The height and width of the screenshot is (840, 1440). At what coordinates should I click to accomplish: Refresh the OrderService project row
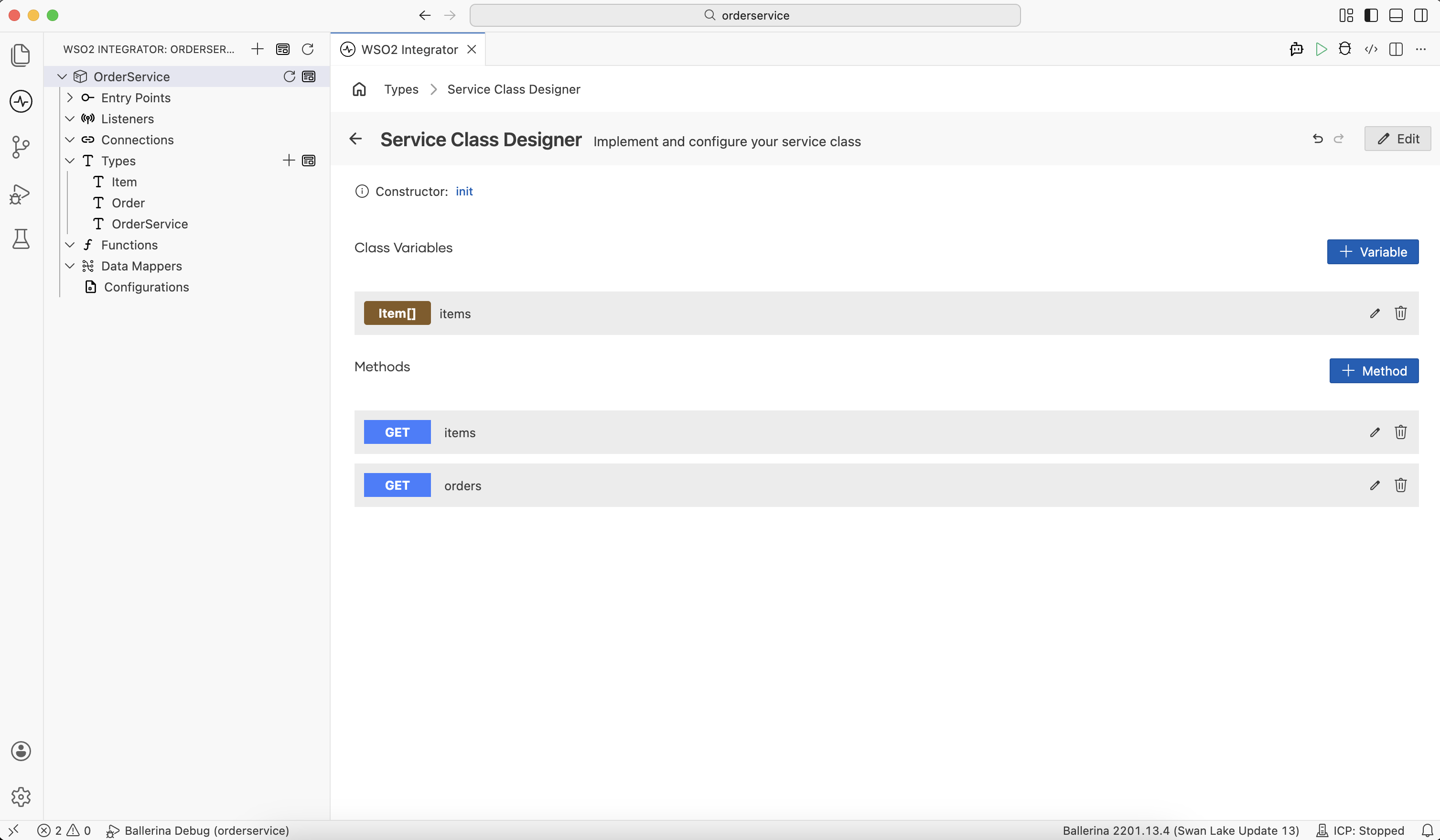coord(290,76)
